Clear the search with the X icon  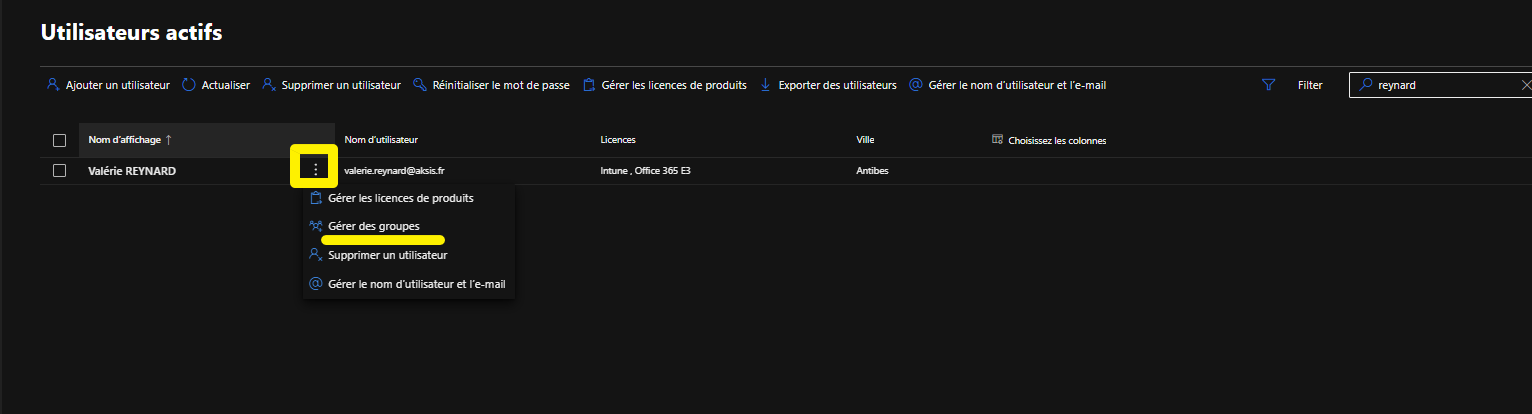[x=1526, y=85]
